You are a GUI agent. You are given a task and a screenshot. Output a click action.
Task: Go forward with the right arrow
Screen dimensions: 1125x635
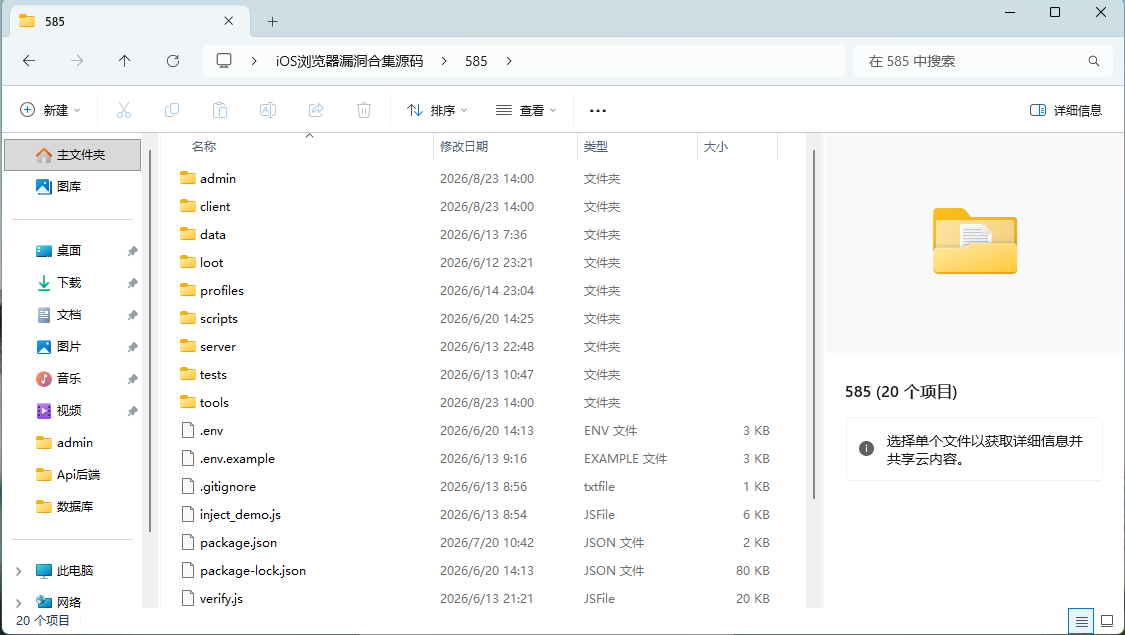click(77, 61)
